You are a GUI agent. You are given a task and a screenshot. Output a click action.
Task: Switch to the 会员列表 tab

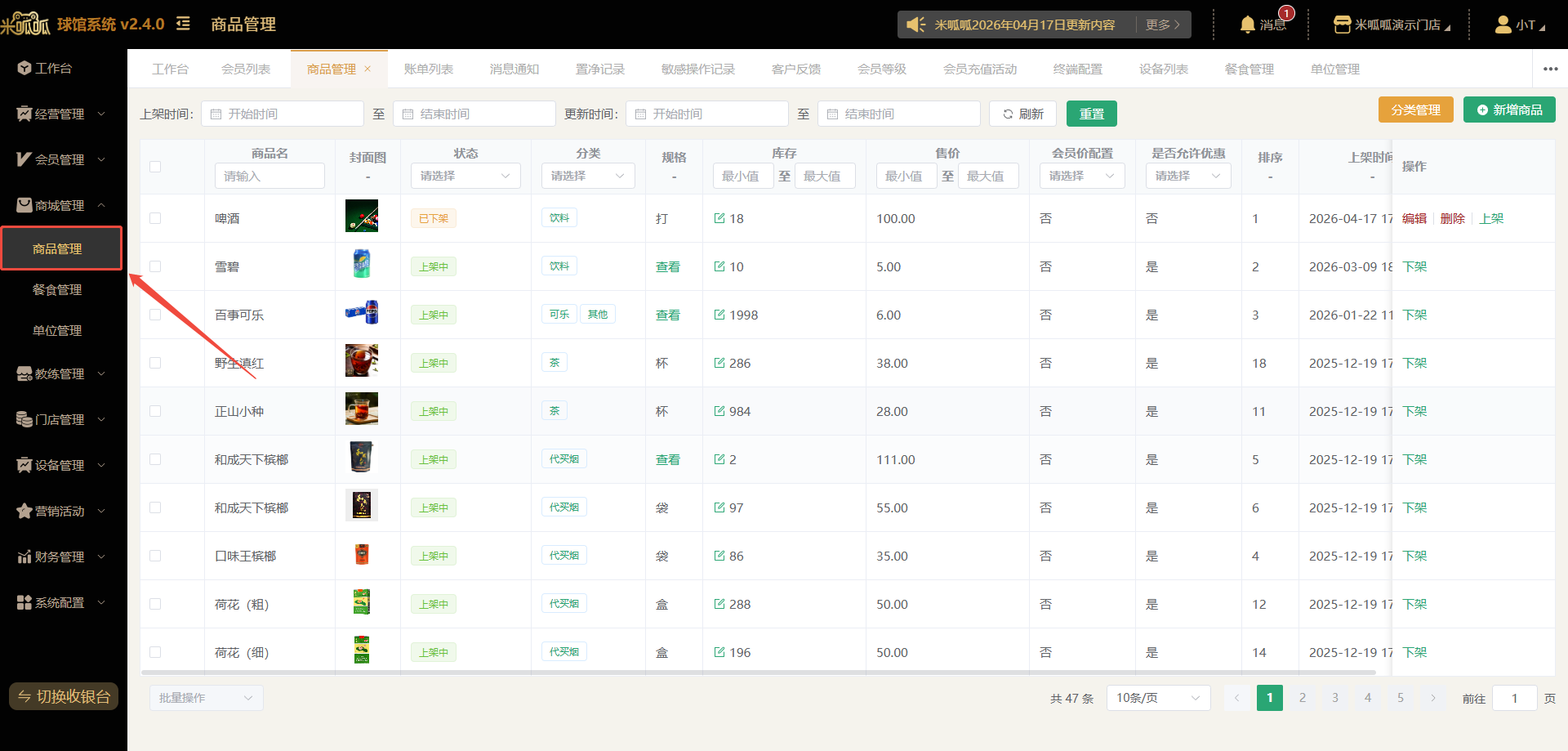pos(246,69)
